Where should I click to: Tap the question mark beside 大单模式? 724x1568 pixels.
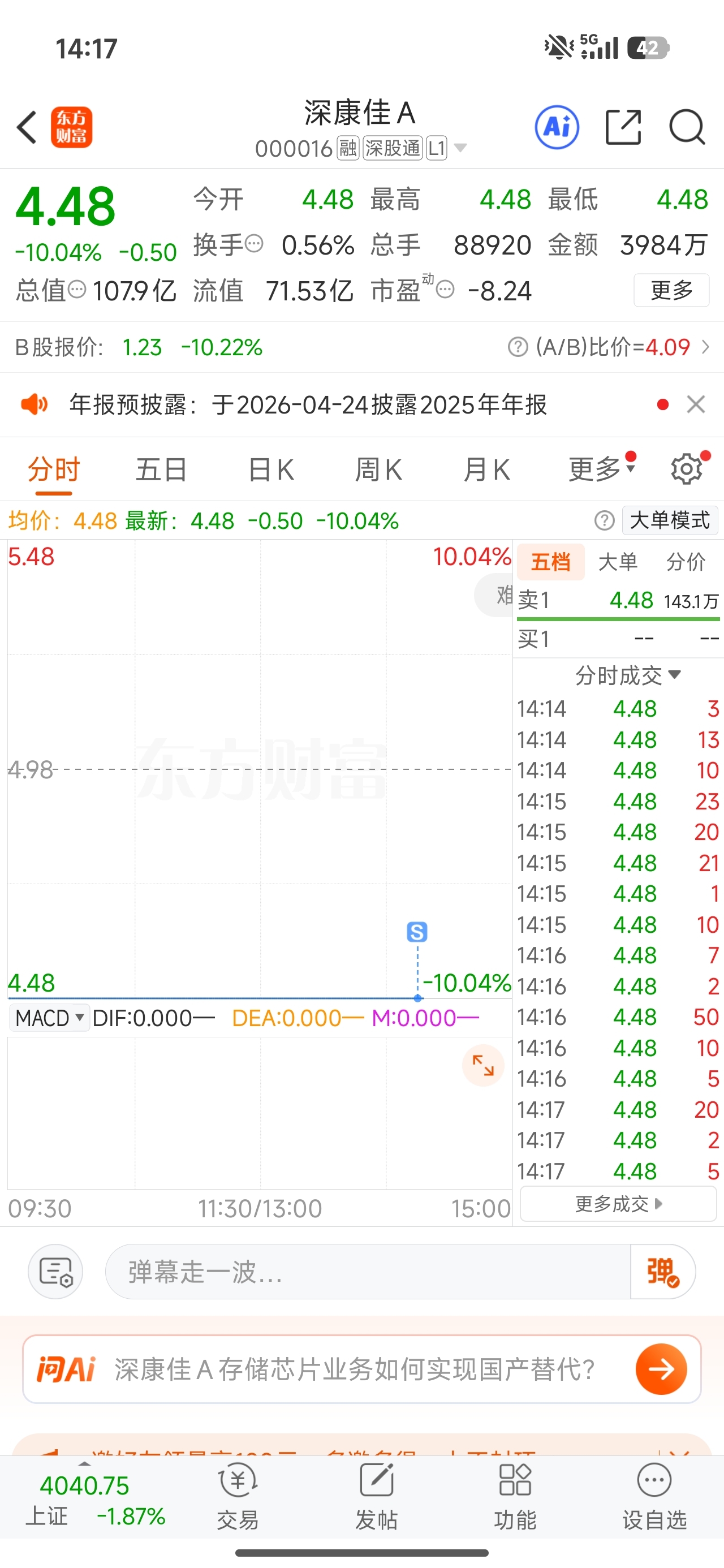pyautogui.click(x=605, y=521)
